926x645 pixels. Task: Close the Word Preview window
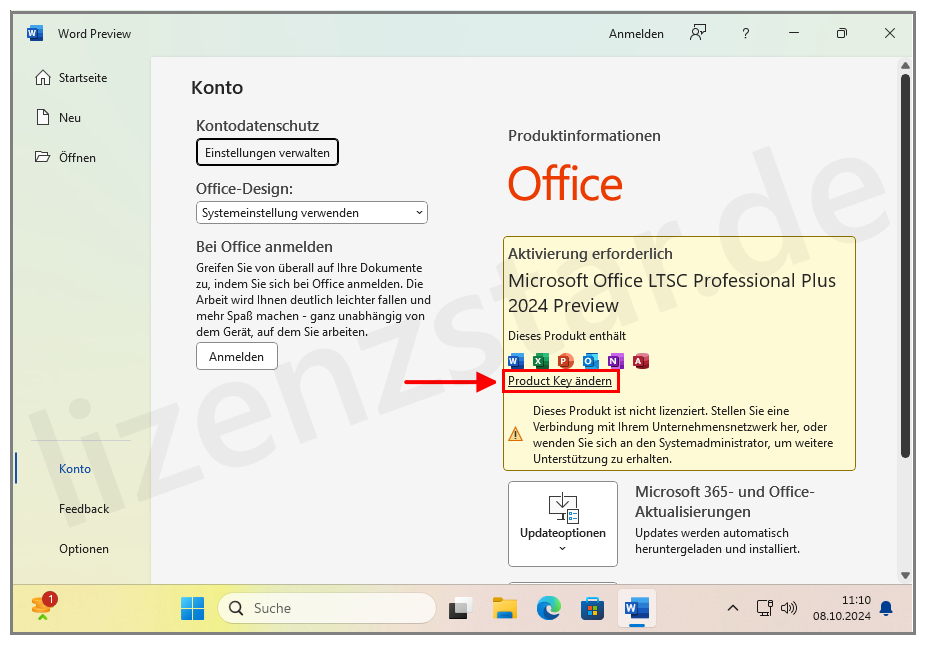(x=890, y=33)
